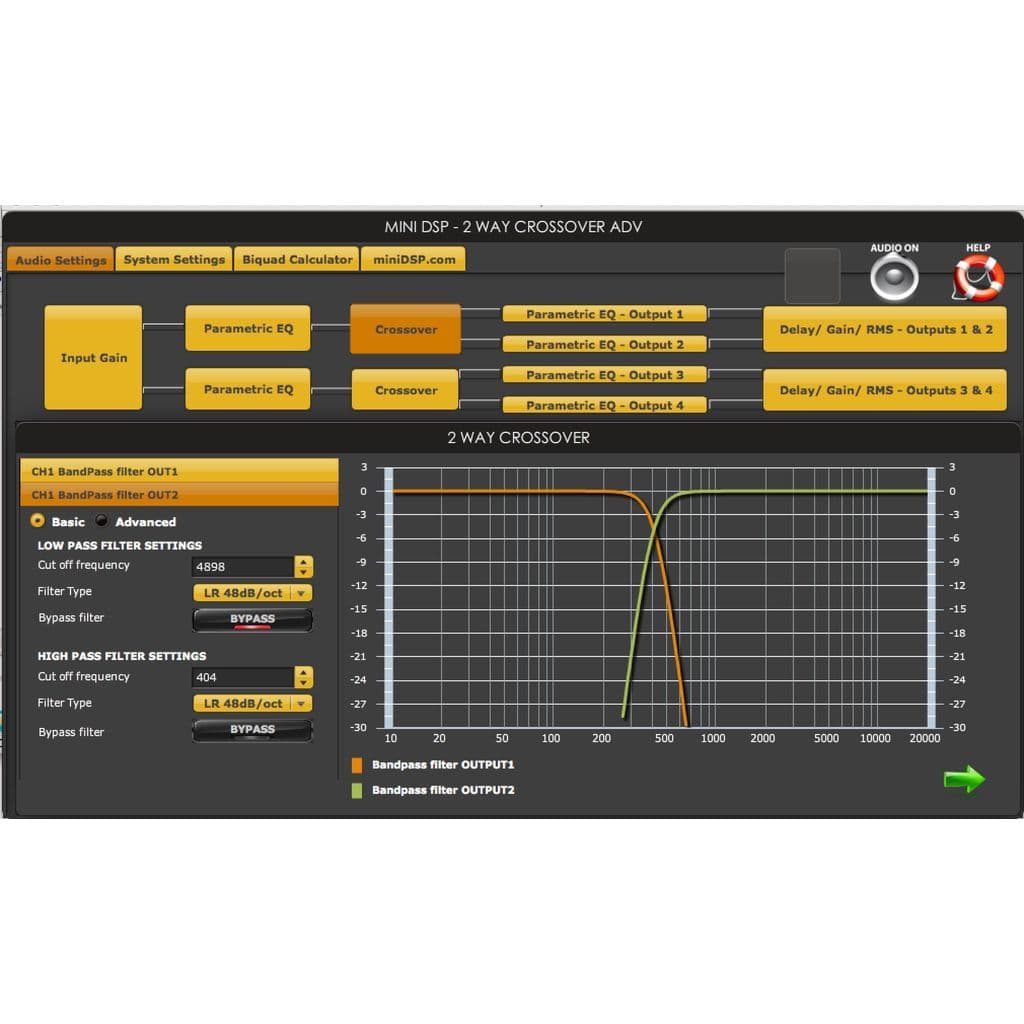Open the Input Gain block
Viewport: 1024px width, 1024px height.
tap(93, 357)
